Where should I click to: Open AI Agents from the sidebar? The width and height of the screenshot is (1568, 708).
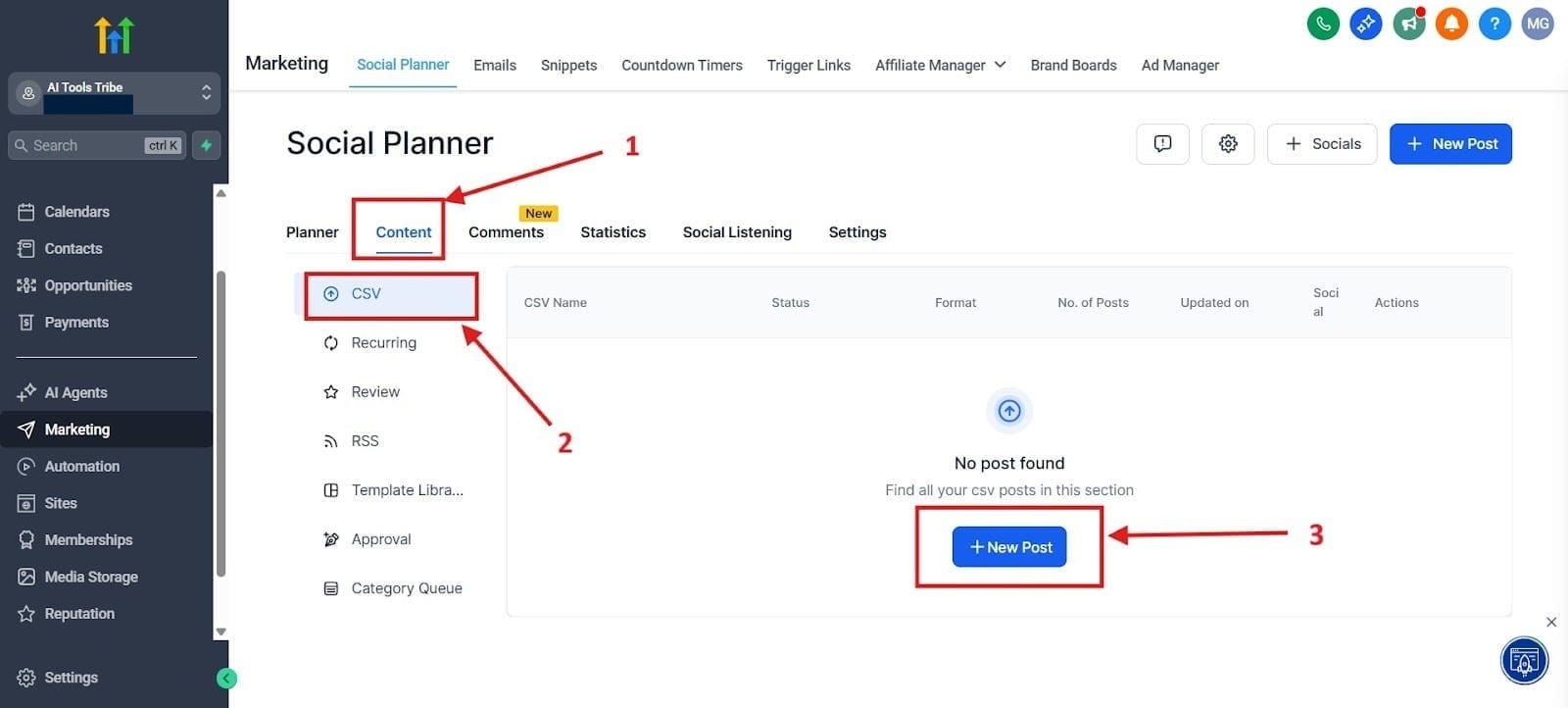pos(75,392)
